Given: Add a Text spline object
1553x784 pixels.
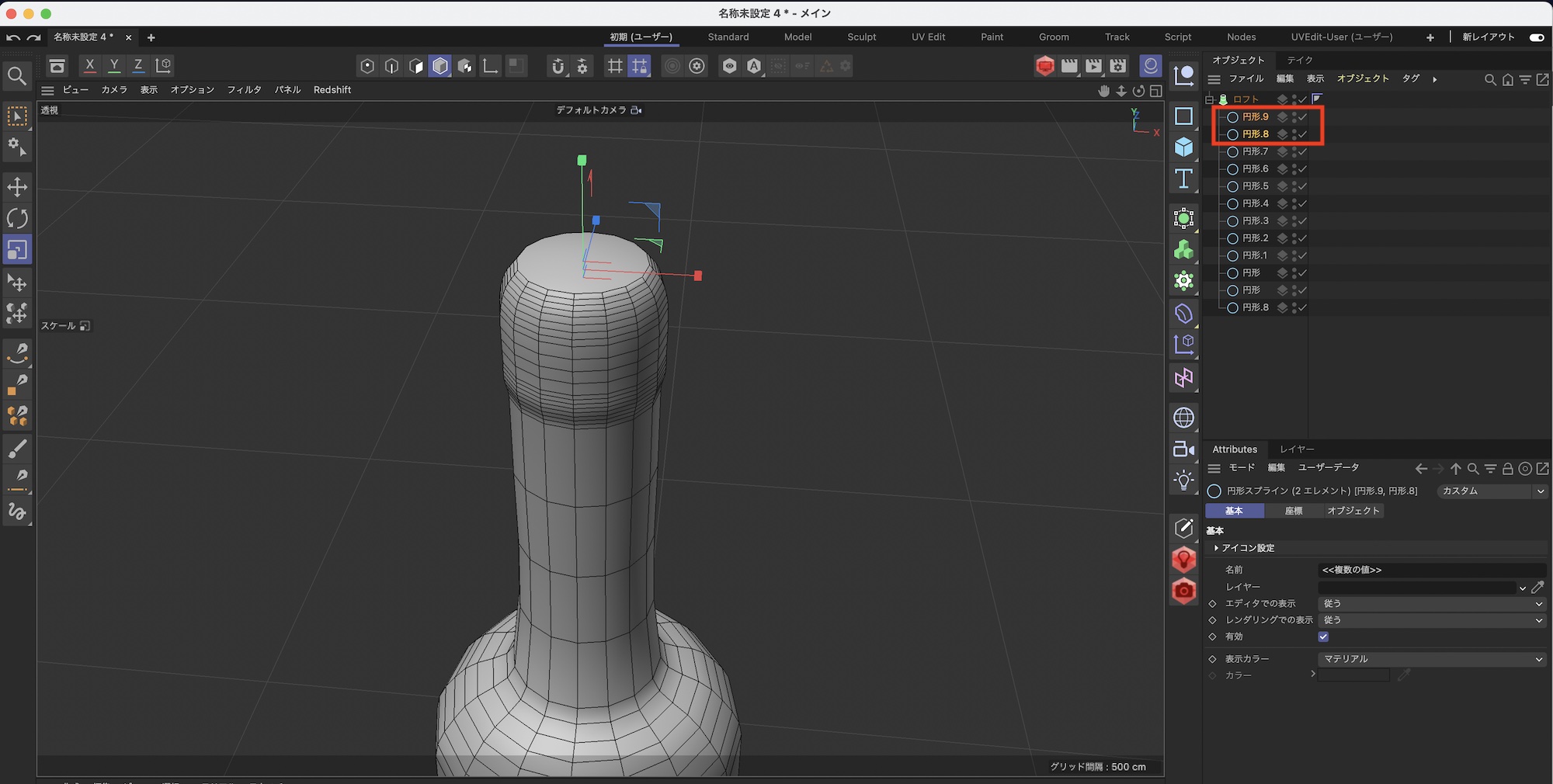Looking at the screenshot, I should click(1183, 179).
